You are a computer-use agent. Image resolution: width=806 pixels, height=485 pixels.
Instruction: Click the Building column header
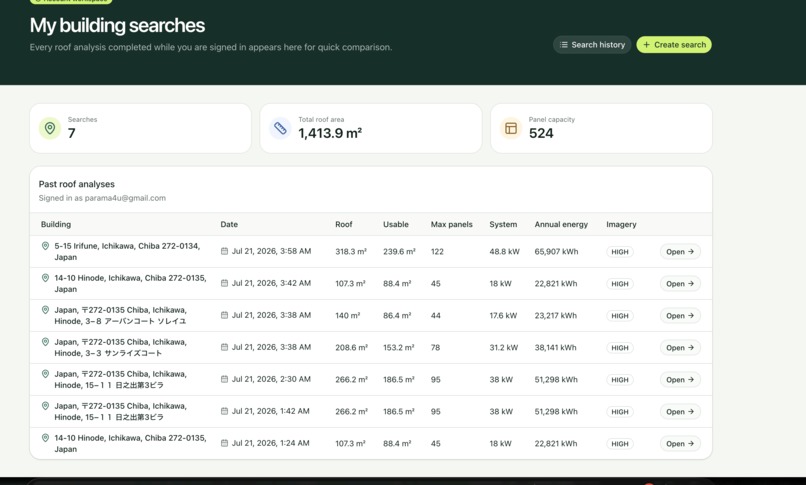56,225
